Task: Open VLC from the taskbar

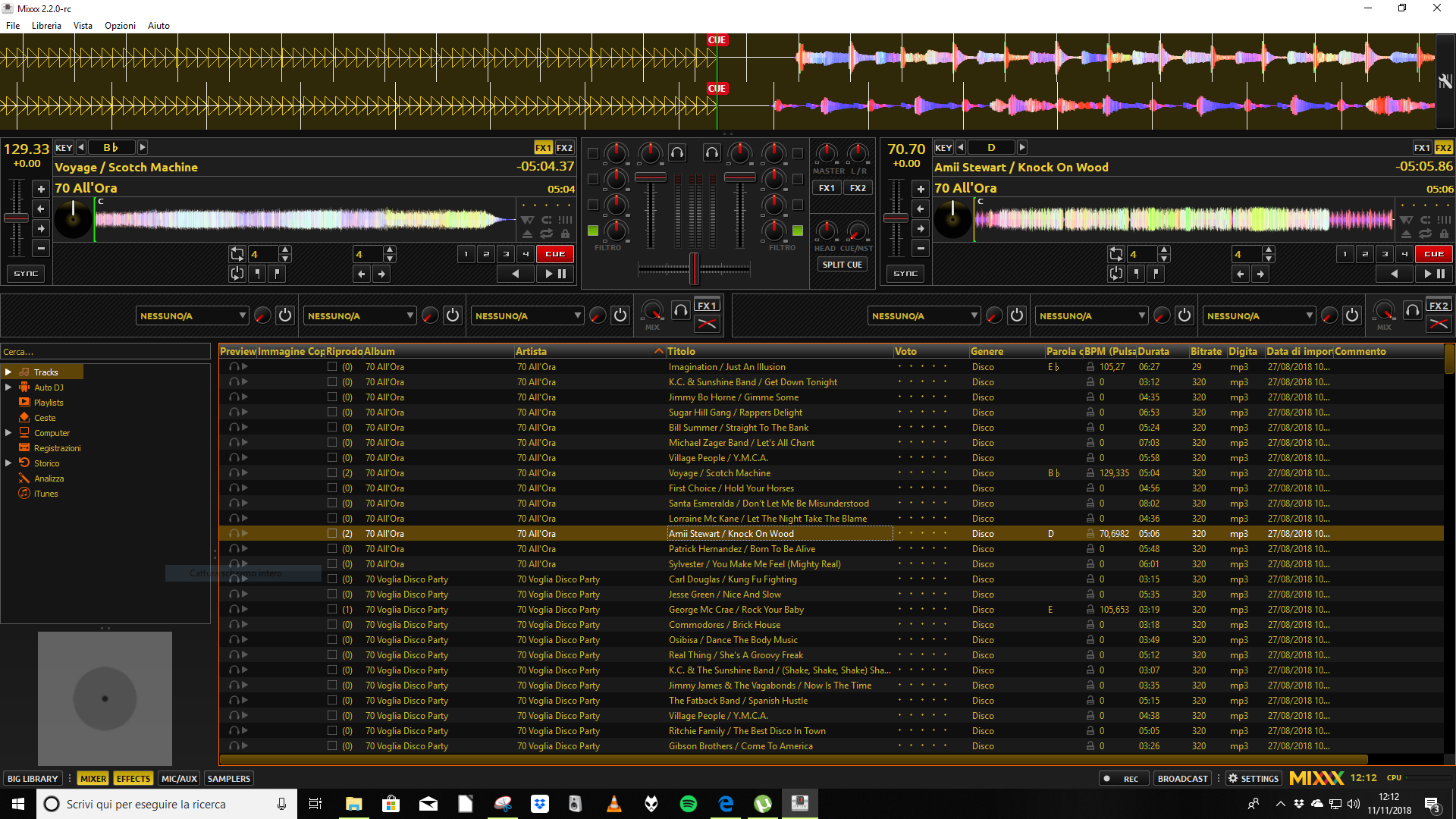Action: pyautogui.click(x=614, y=804)
